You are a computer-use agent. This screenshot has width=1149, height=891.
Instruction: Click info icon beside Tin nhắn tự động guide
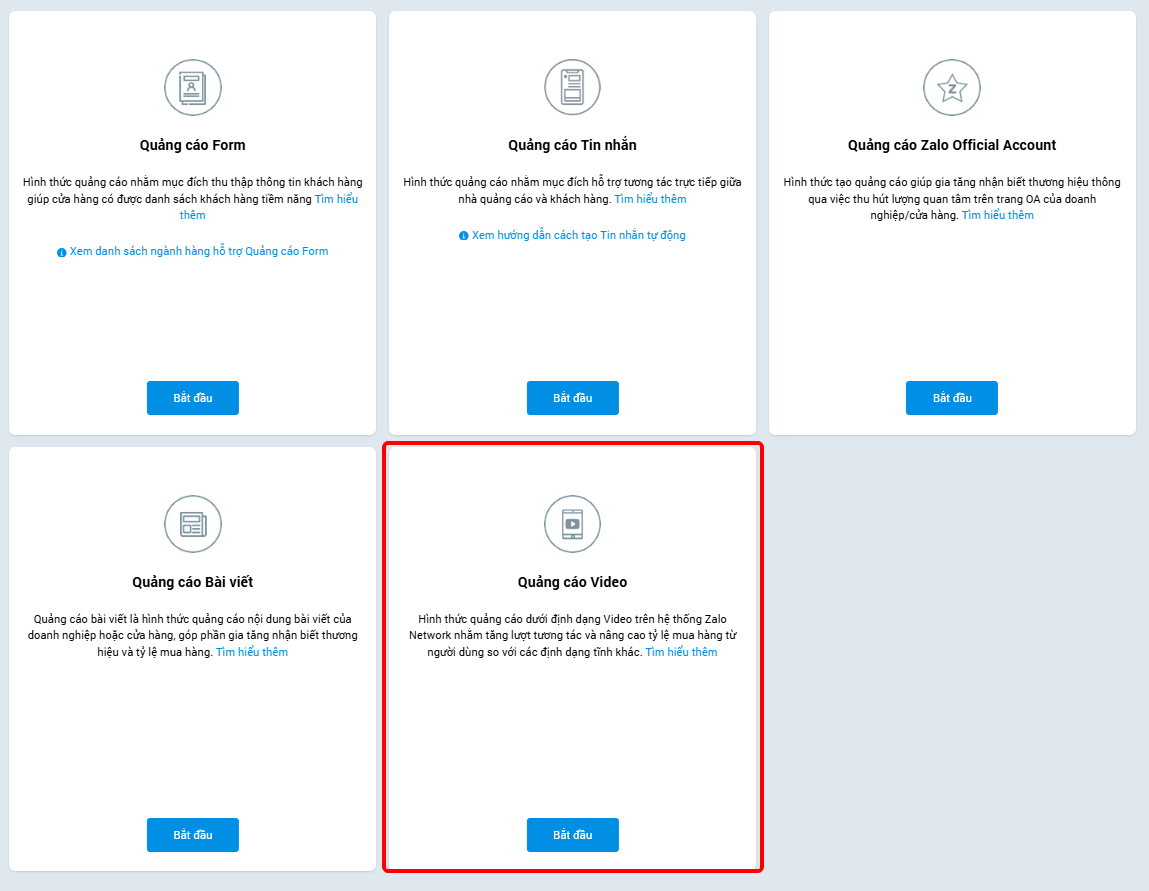[464, 236]
